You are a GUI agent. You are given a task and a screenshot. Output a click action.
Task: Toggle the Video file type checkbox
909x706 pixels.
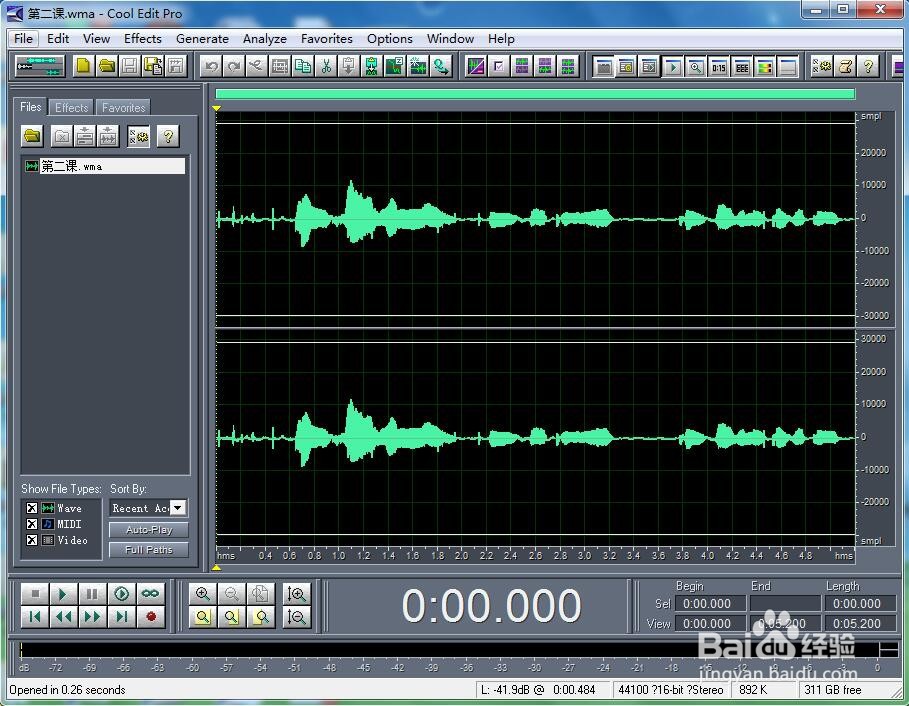tap(32, 540)
